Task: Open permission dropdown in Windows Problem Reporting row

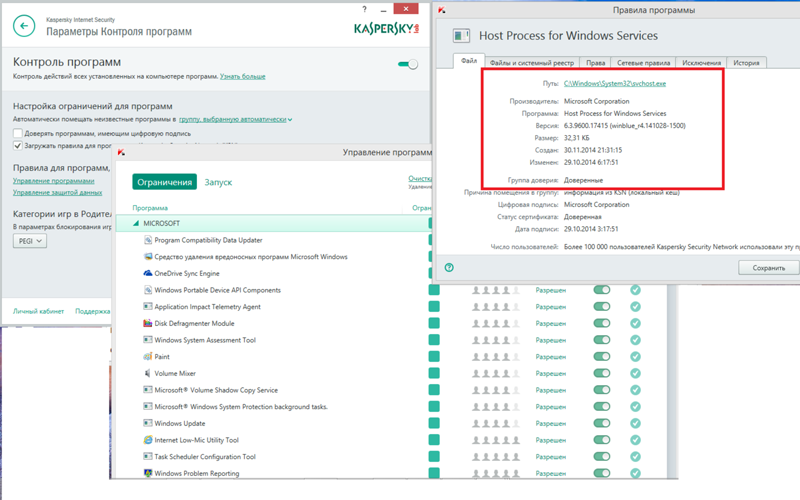Action: click(x=551, y=473)
